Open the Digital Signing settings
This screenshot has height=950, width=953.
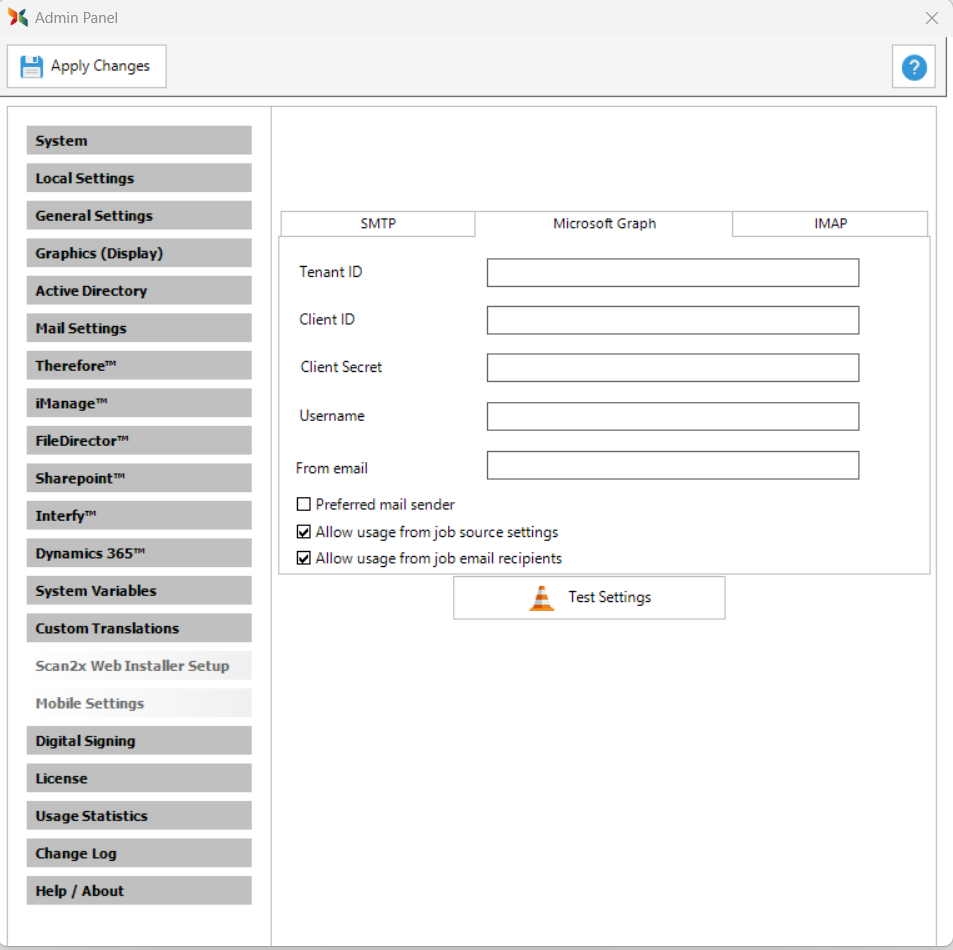click(x=139, y=741)
